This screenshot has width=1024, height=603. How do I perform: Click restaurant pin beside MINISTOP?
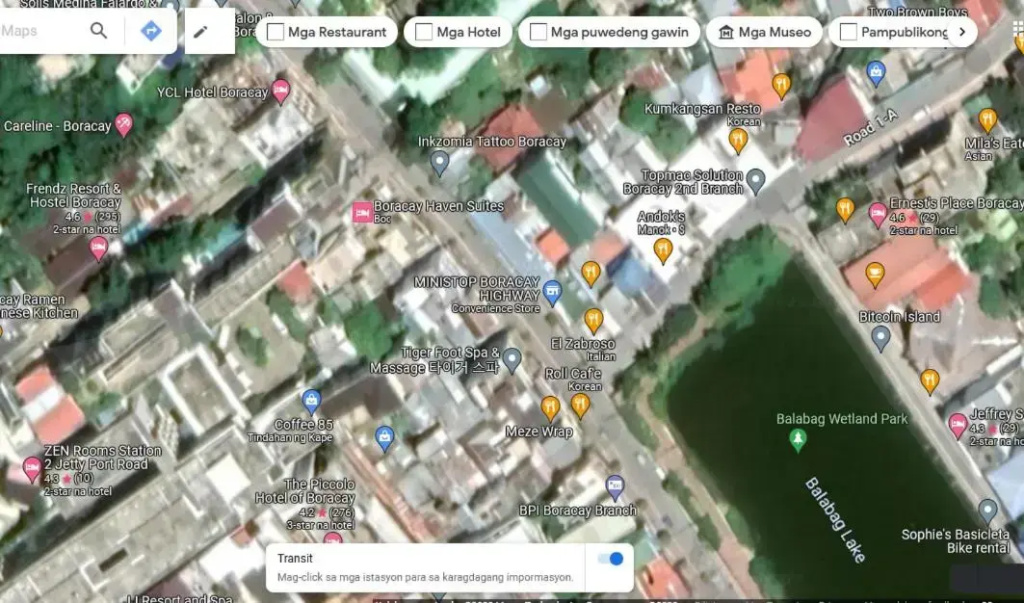coord(590,274)
